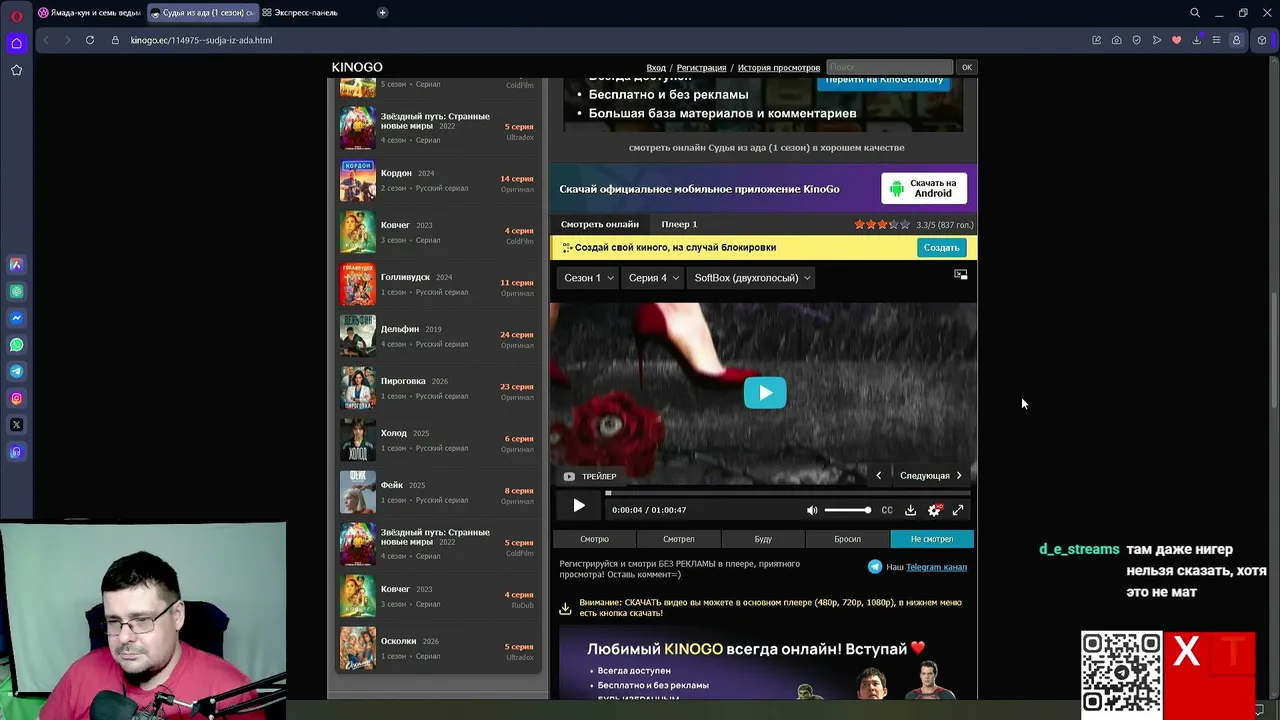
Task: Toggle picture-in-picture for the video player
Action: tap(961, 275)
